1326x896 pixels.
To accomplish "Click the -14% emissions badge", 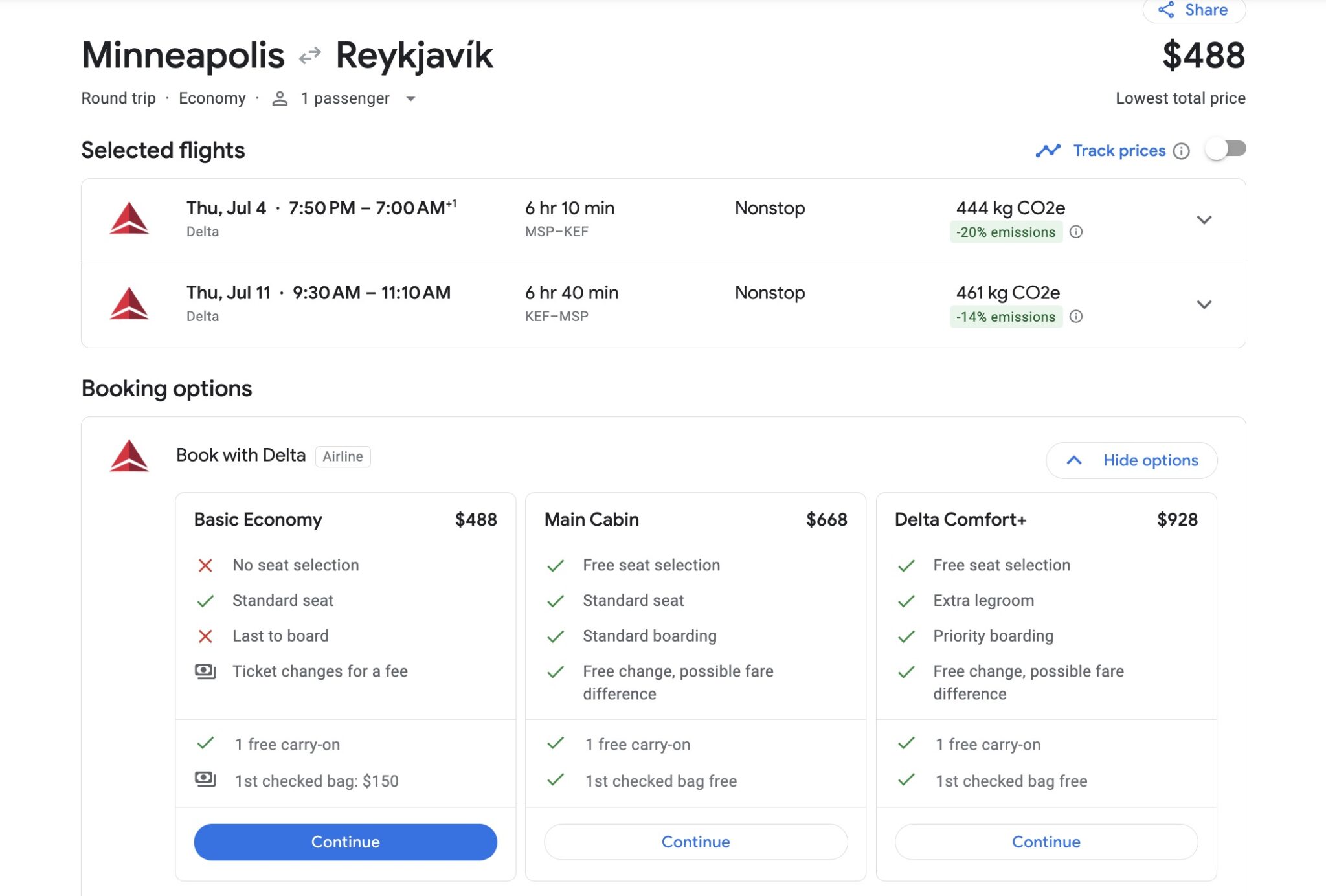I will click(x=1006, y=317).
